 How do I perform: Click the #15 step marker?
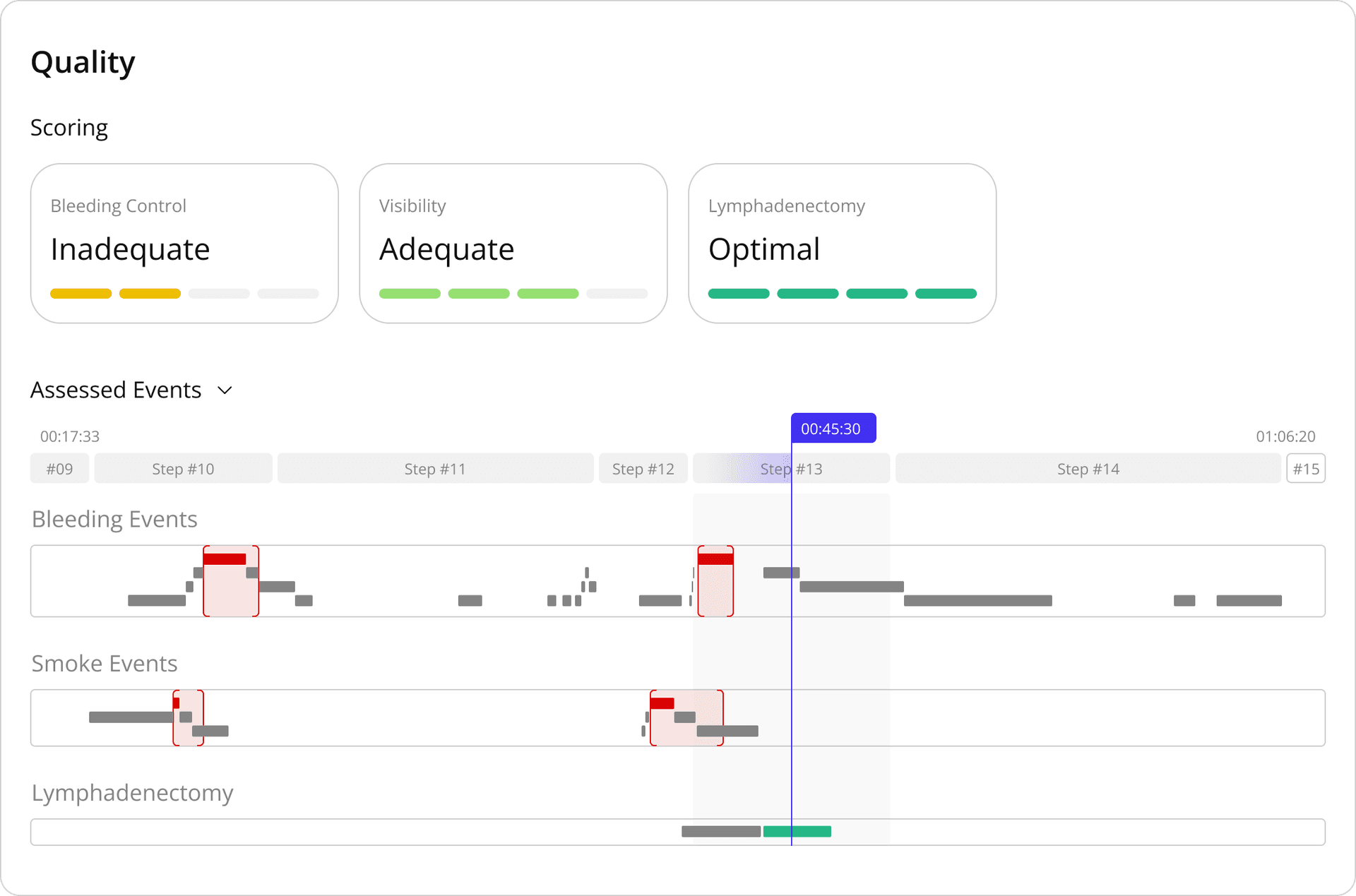[1306, 468]
